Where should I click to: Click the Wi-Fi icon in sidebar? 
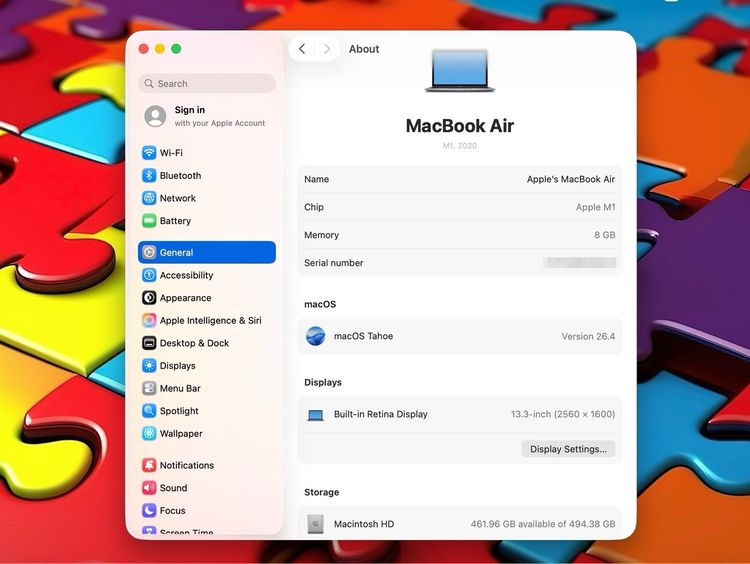tap(149, 153)
